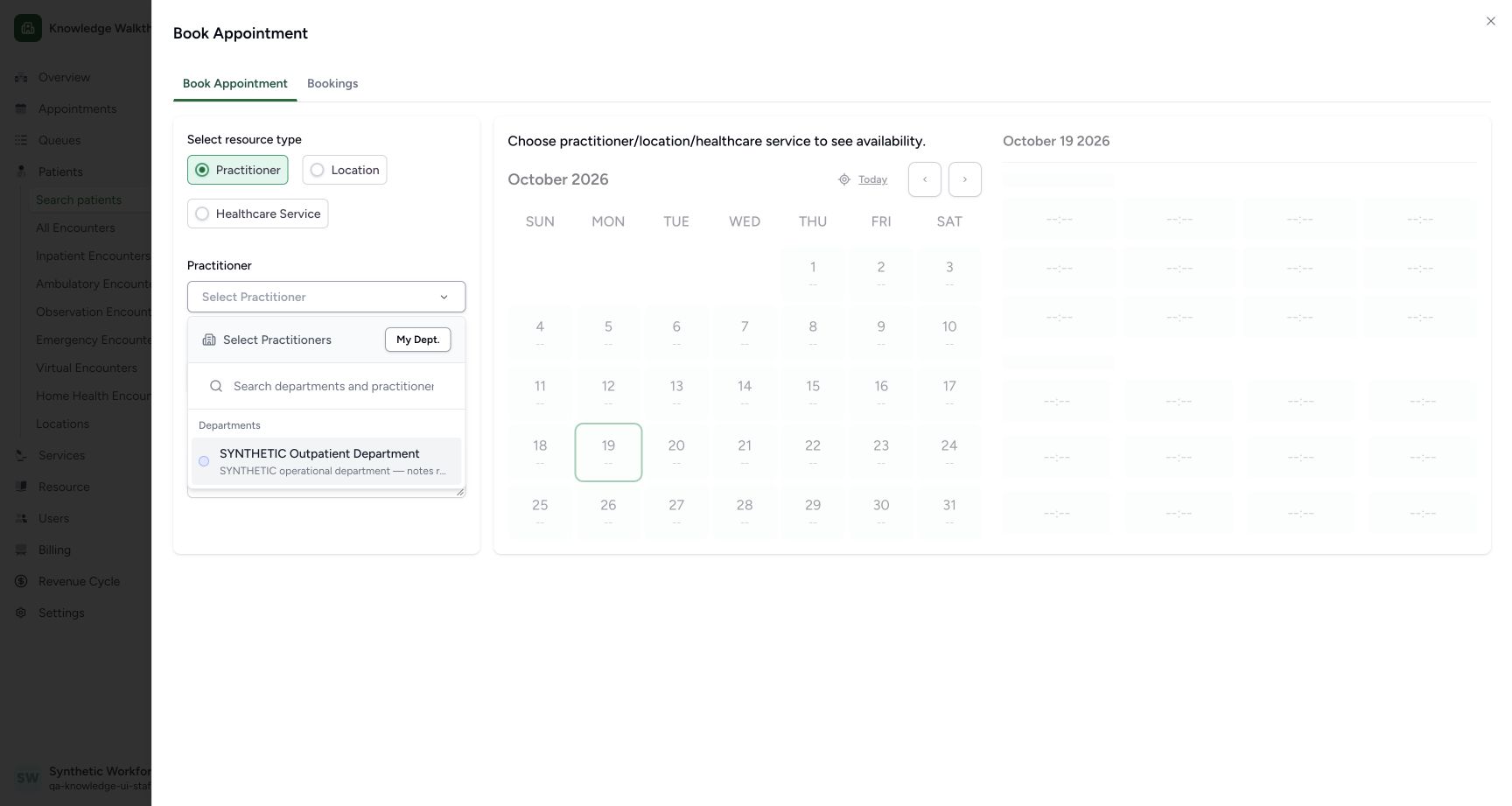Switch to the Bookings tab
1512x806 pixels.
click(332, 83)
